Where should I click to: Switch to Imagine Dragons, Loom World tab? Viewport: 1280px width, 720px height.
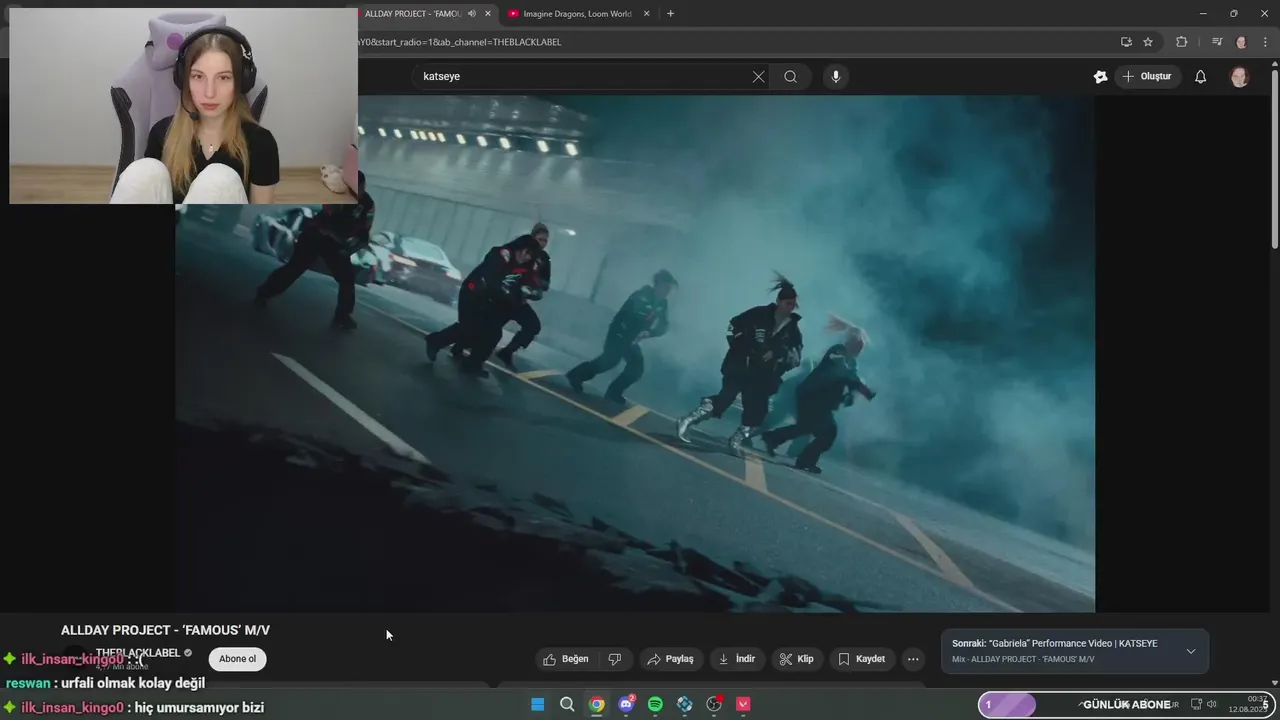[577, 14]
